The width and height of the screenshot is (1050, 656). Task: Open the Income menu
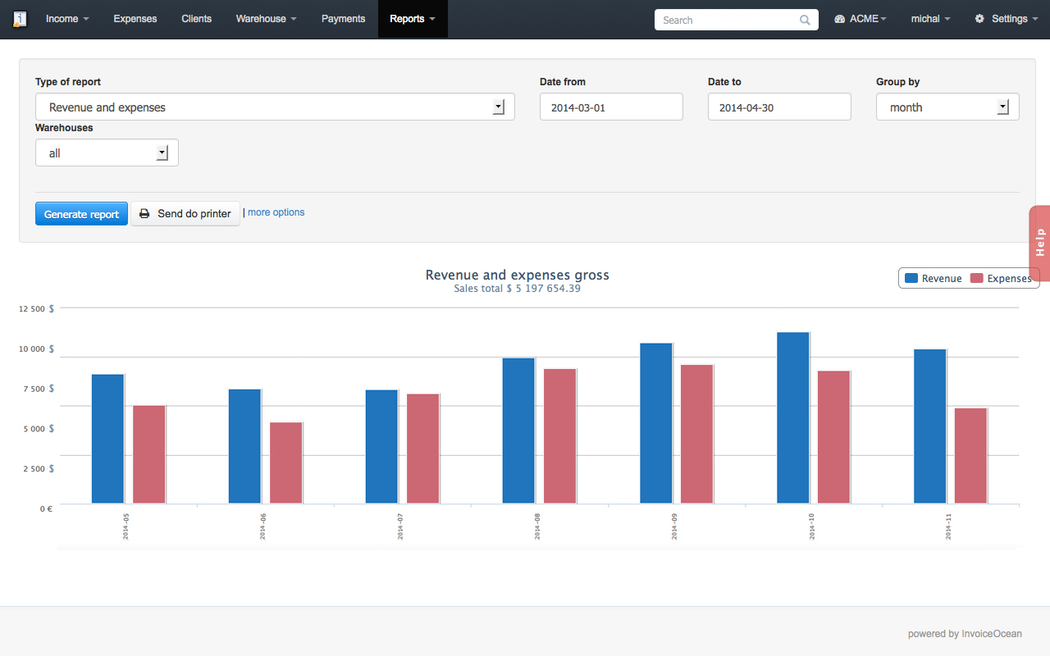[67, 19]
